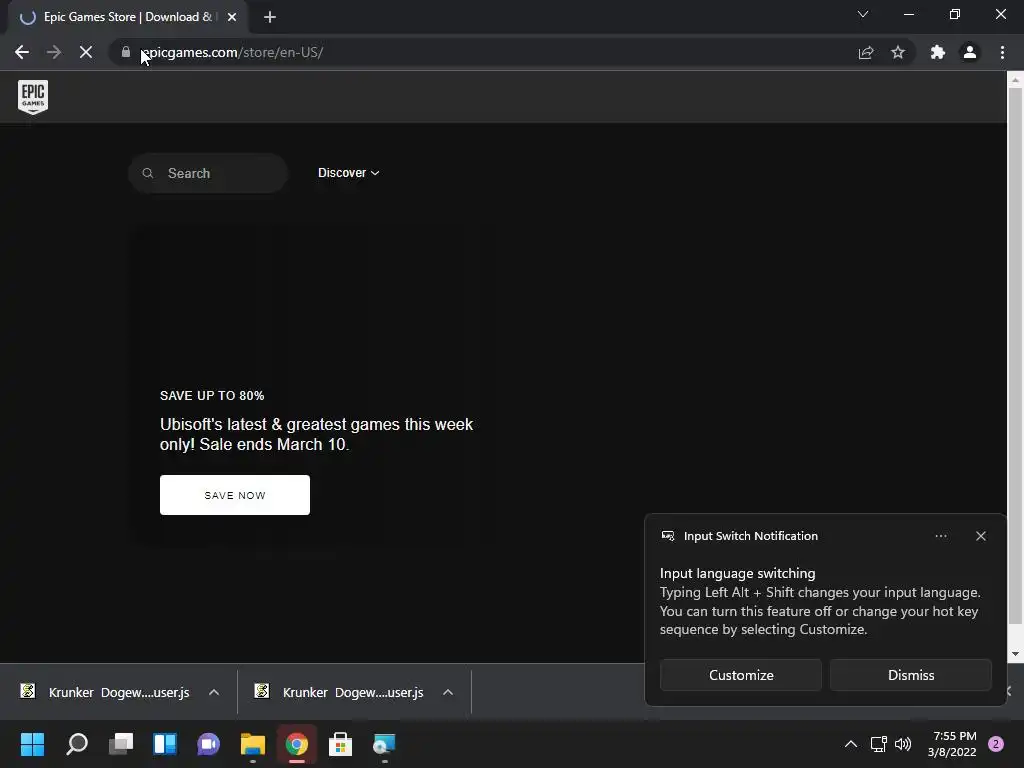This screenshot has height=768, width=1024.
Task: Open Widgets from taskbar
Action: (x=165, y=744)
